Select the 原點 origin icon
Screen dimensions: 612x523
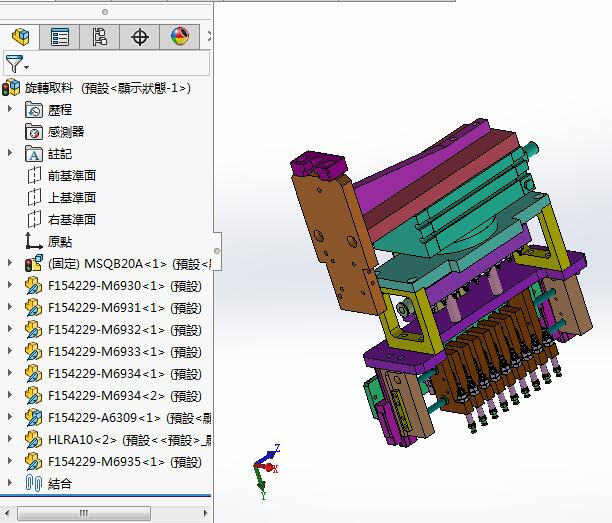tap(34, 241)
